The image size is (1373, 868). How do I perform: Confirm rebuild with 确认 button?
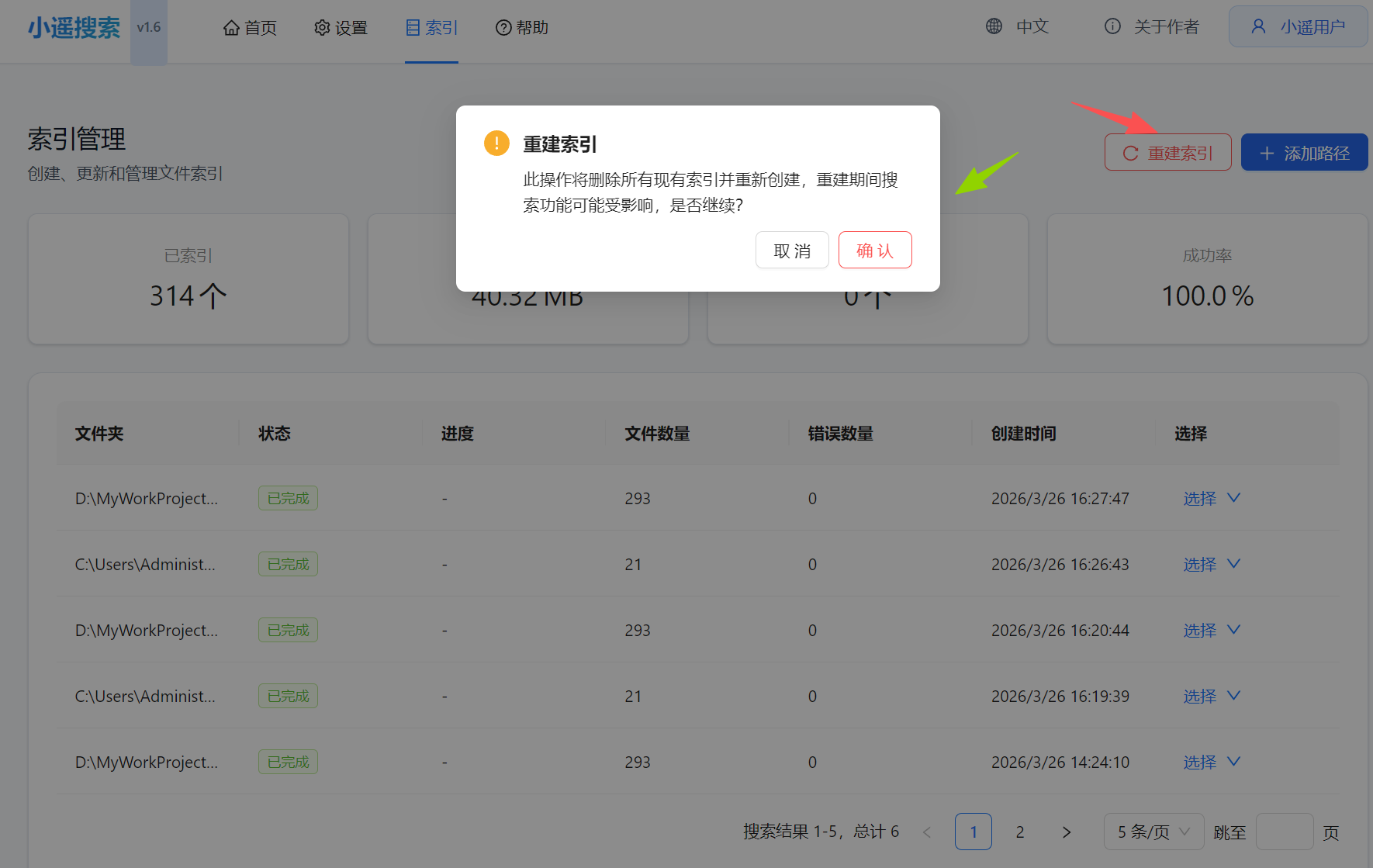click(x=874, y=251)
